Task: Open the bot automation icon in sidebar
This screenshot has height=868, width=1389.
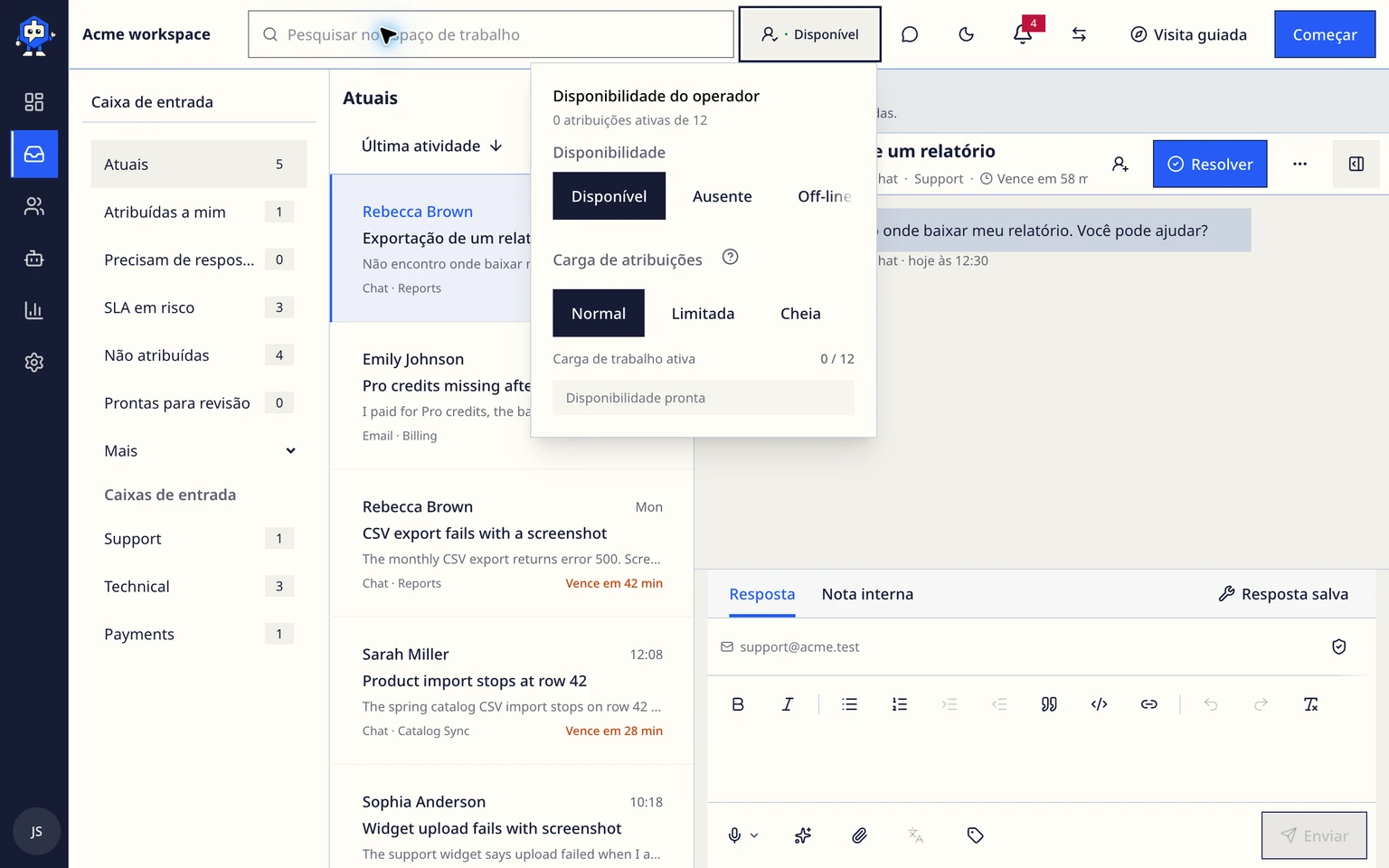Action: (34, 259)
